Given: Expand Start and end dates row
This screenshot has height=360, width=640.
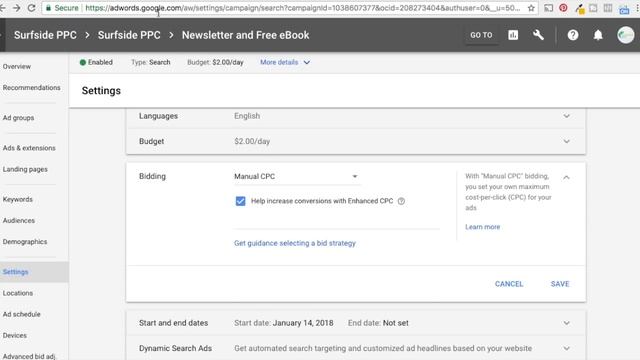Looking at the screenshot, I should [x=356, y=323].
